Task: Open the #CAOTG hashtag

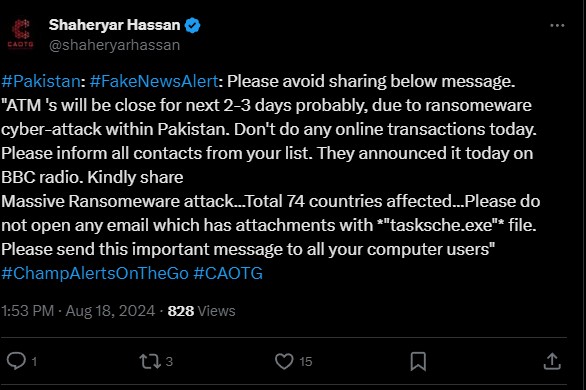Action: click(x=228, y=273)
